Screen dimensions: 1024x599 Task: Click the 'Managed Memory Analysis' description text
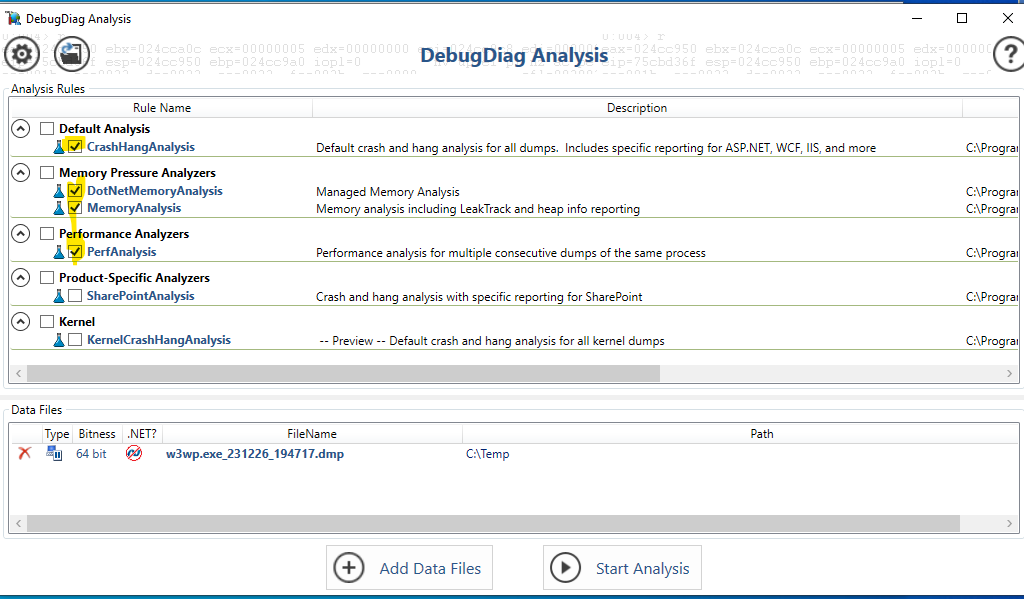coord(388,191)
